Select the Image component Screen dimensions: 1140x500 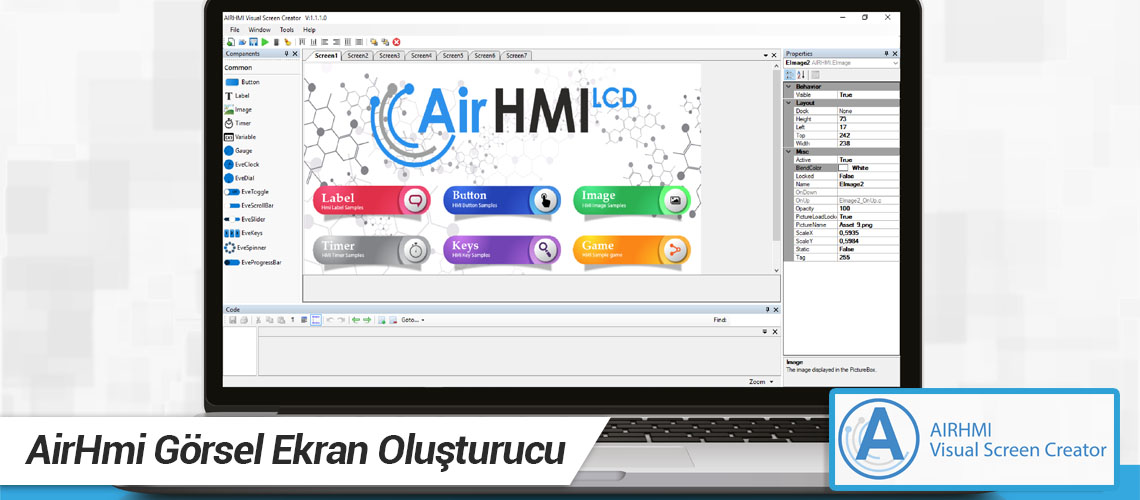pos(238,110)
